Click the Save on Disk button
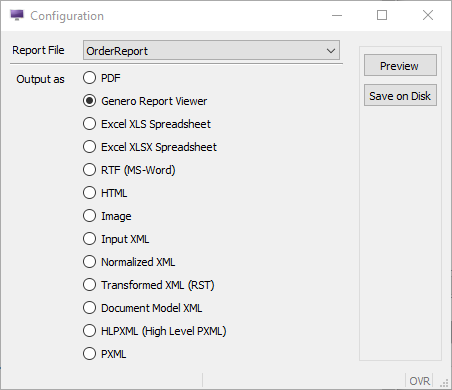452x390 pixels. pyautogui.click(x=400, y=95)
